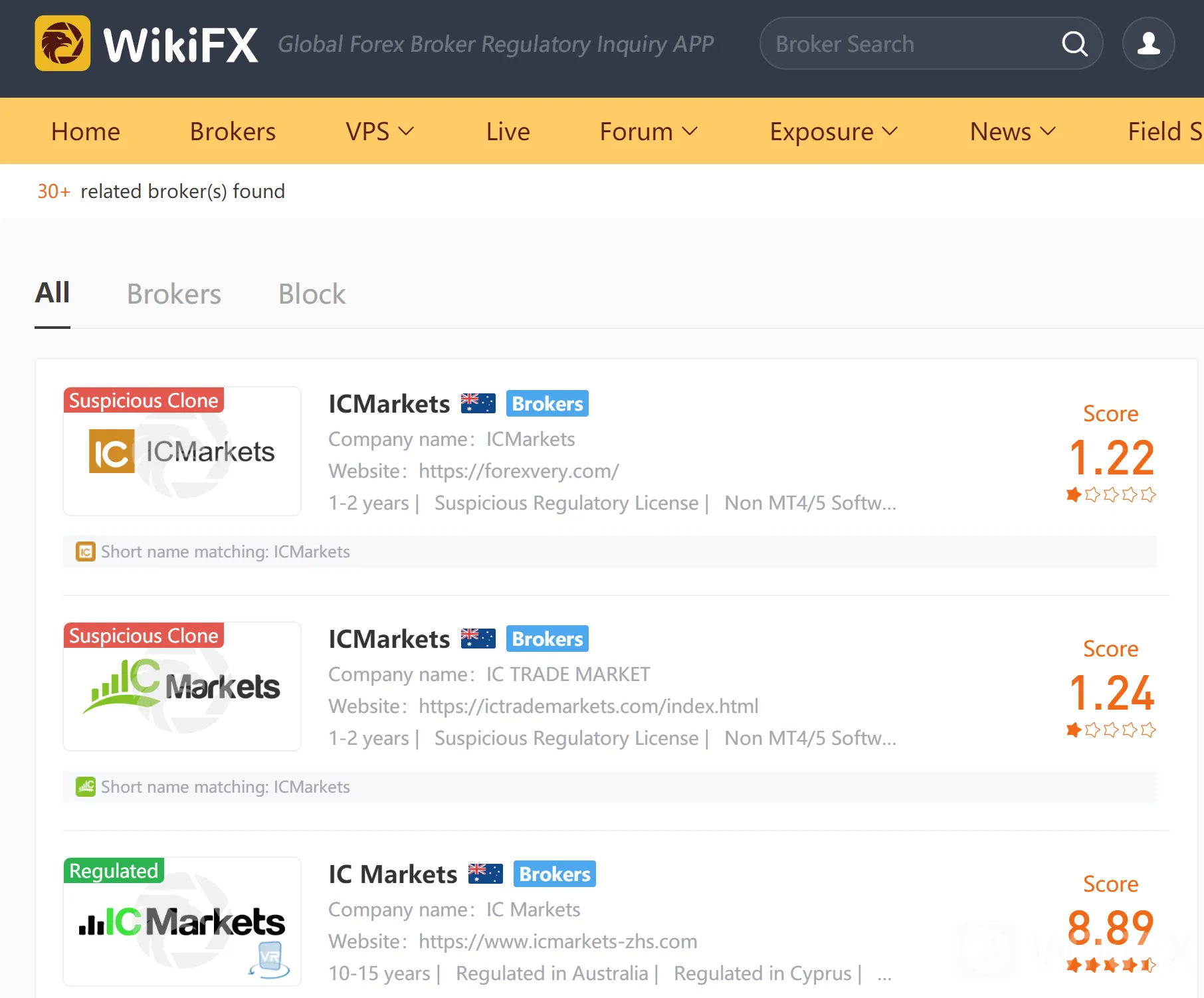Select the All results tab
1204x998 pixels.
[52, 293]
